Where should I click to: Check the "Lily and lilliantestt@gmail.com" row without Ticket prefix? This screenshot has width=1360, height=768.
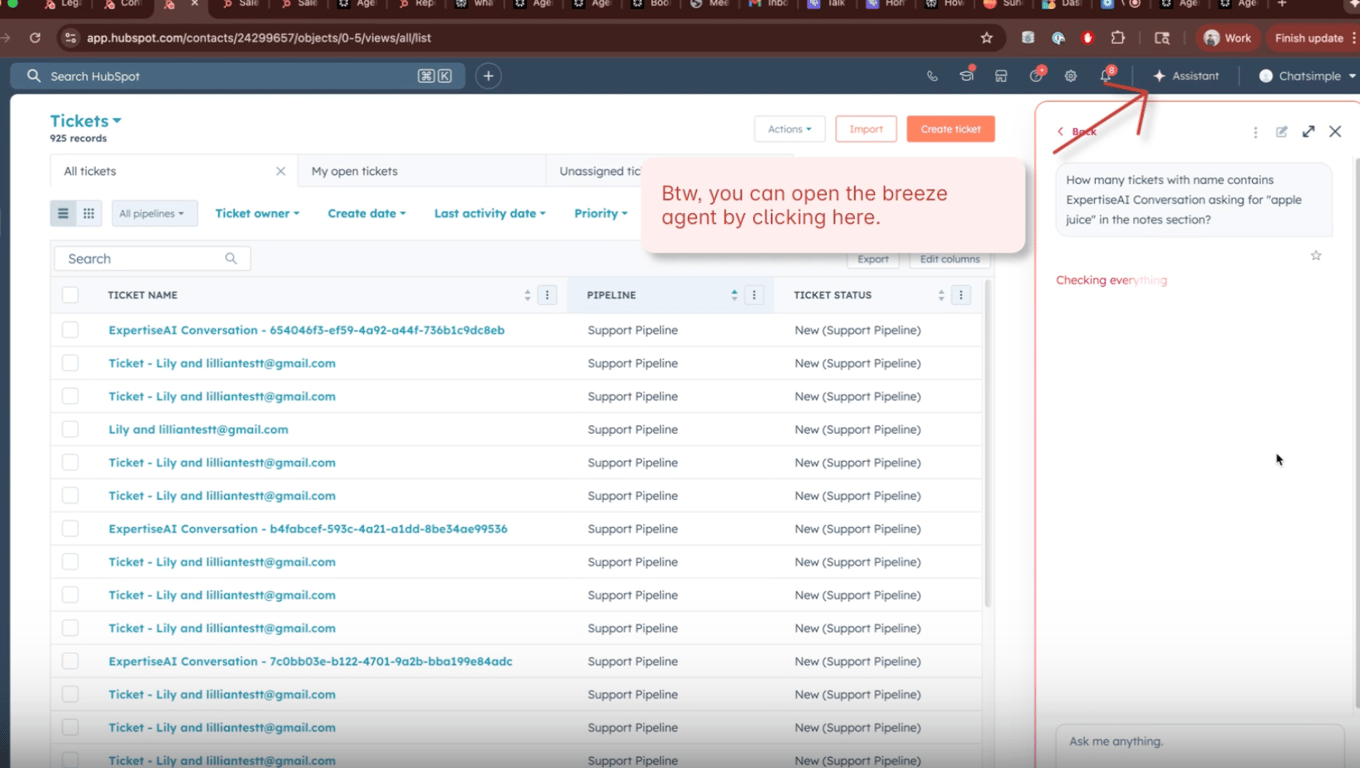[x=70, y=429]
